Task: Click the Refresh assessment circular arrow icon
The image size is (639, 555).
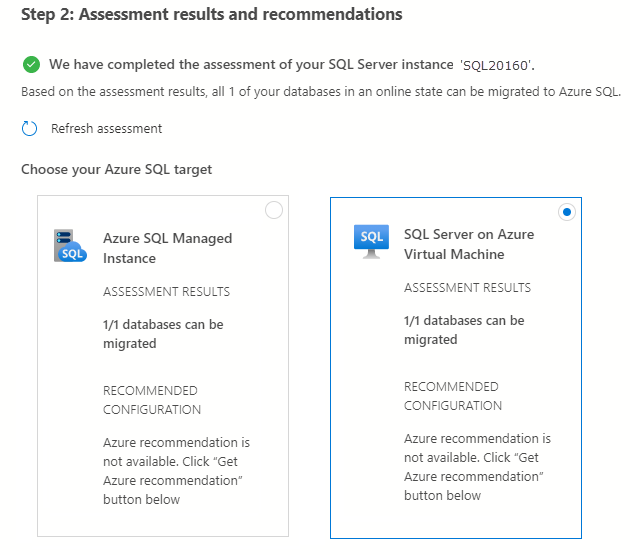Action: [x=29, y=128]
